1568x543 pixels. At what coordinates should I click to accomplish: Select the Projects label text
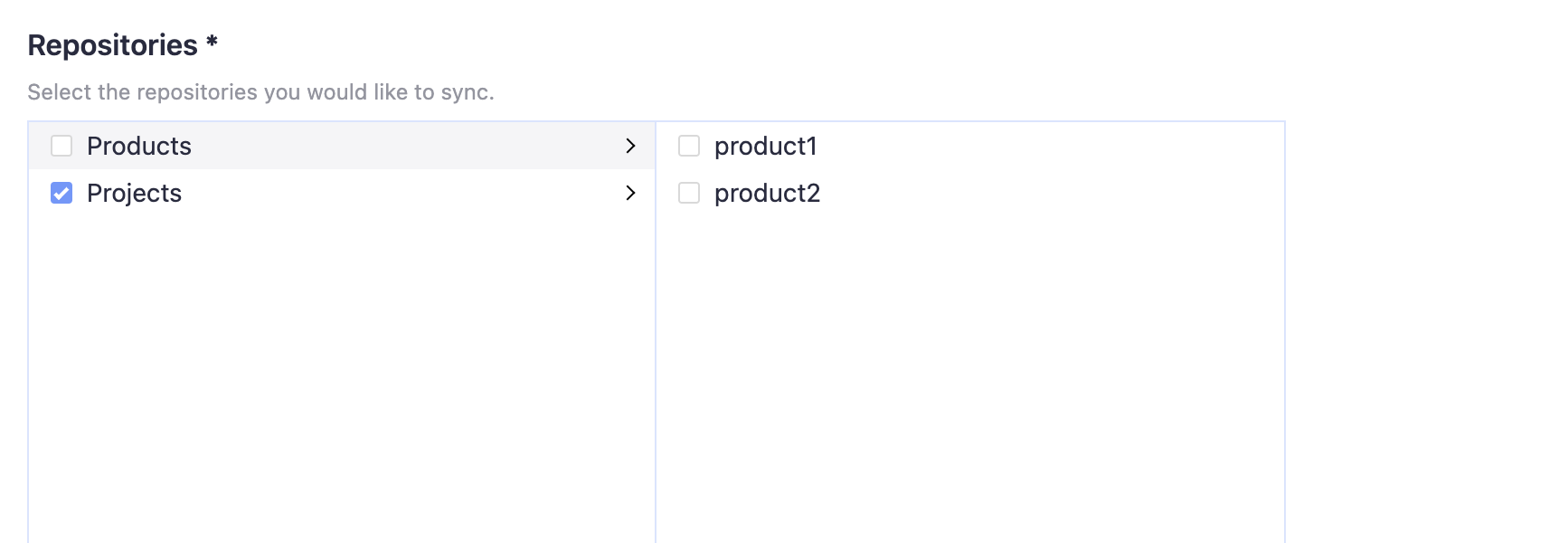(134, 193)
